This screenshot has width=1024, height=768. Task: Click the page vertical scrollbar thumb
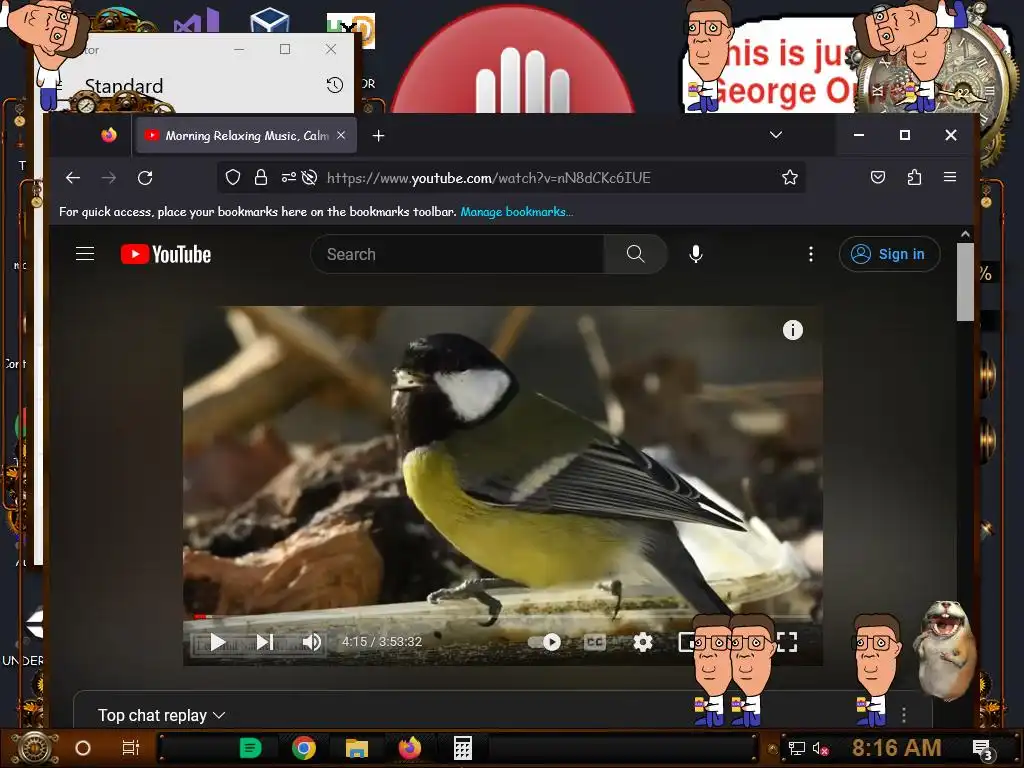click(x=965, y=282)
